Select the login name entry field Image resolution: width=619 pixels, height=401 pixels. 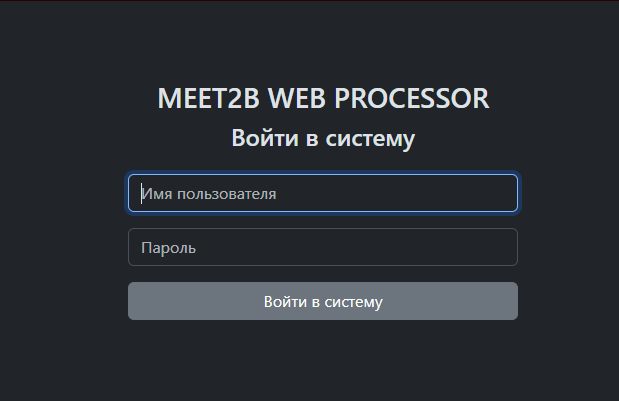tap(322, 193)
